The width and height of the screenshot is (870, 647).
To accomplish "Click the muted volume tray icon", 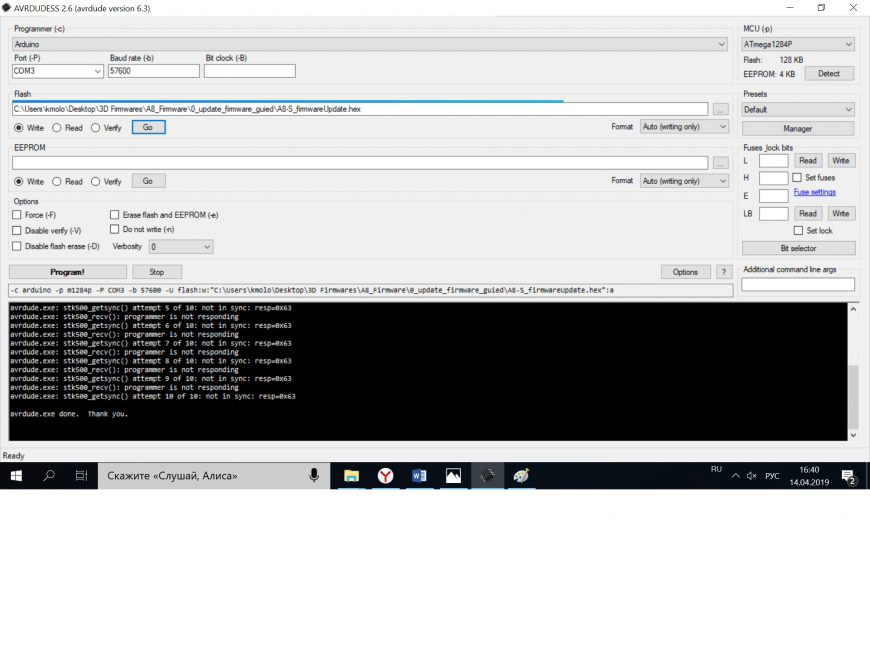I will pos(752,476).
